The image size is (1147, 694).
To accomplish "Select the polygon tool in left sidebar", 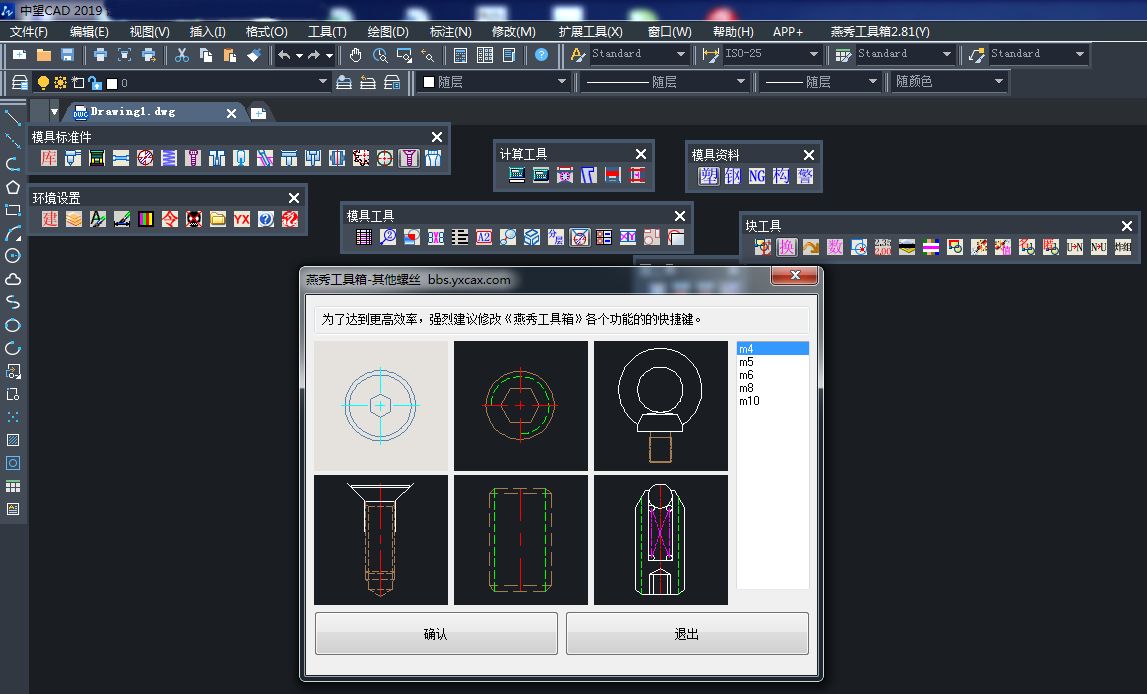I will (x=13, y=187).
